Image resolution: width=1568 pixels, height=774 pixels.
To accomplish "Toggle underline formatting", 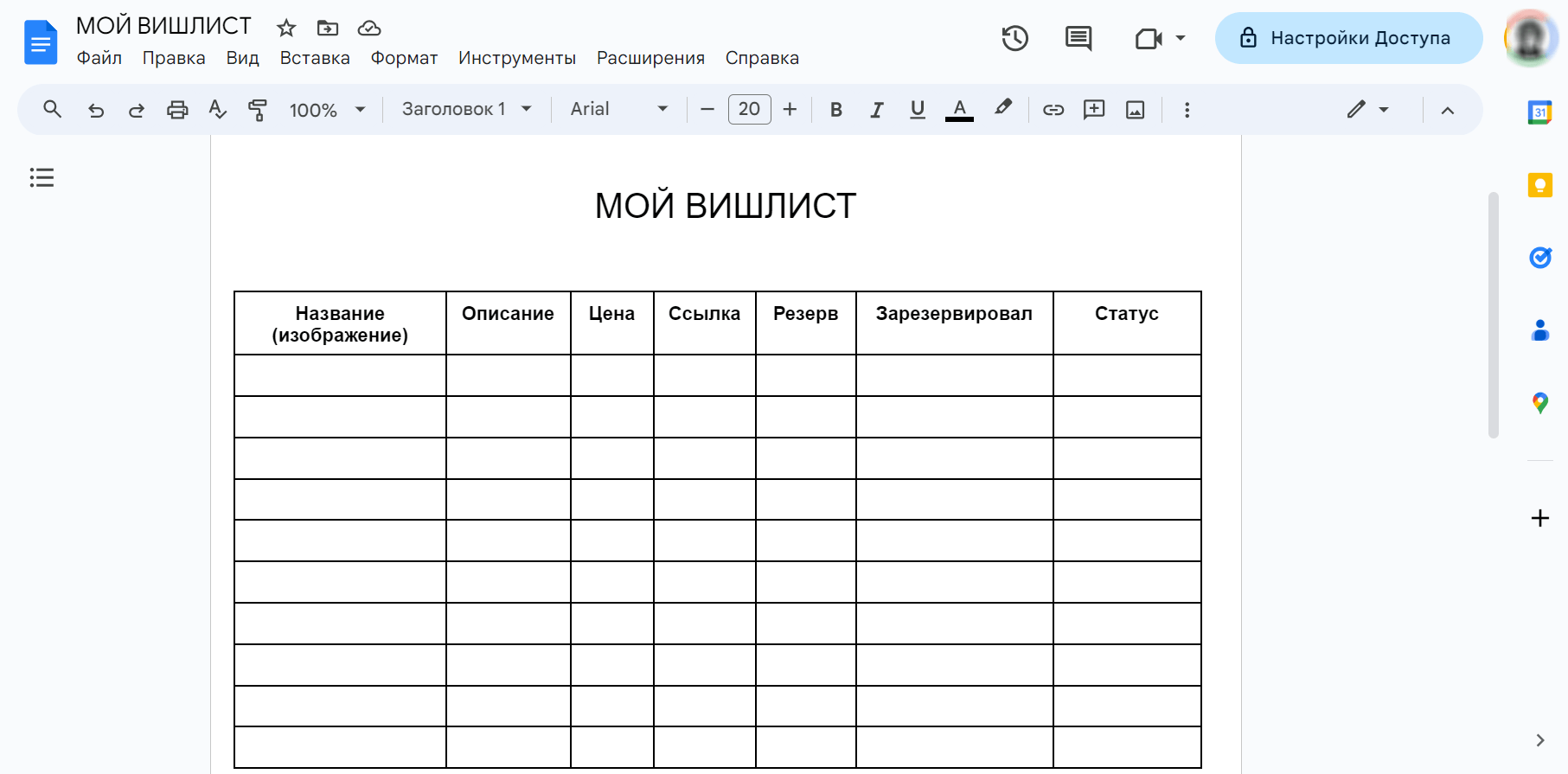I will pos(918,110).
